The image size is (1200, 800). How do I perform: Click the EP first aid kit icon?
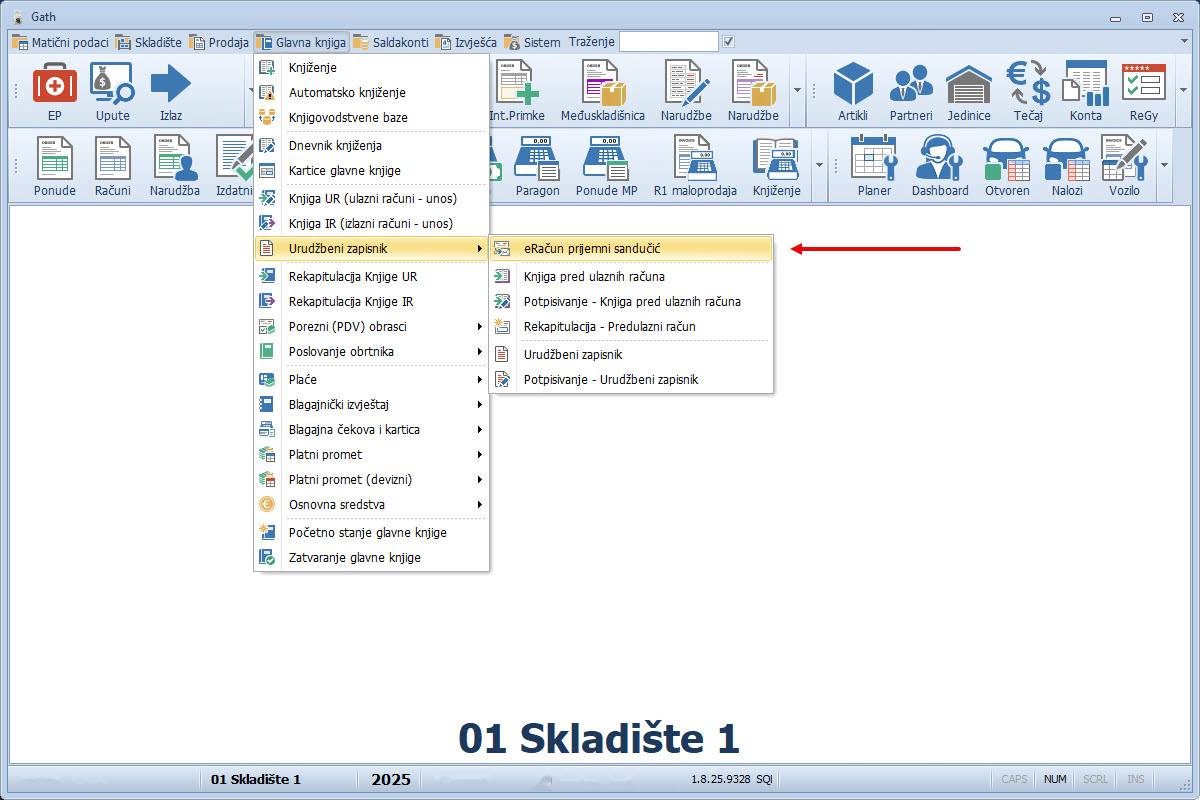point(54,85)
